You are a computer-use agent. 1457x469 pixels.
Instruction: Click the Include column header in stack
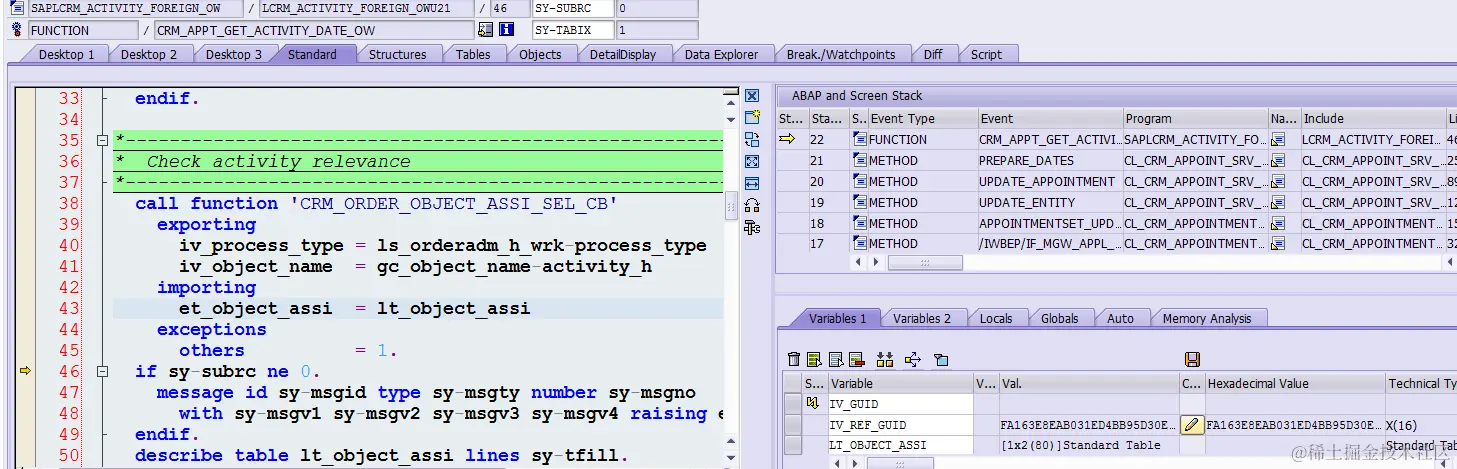pos(1372,118)
